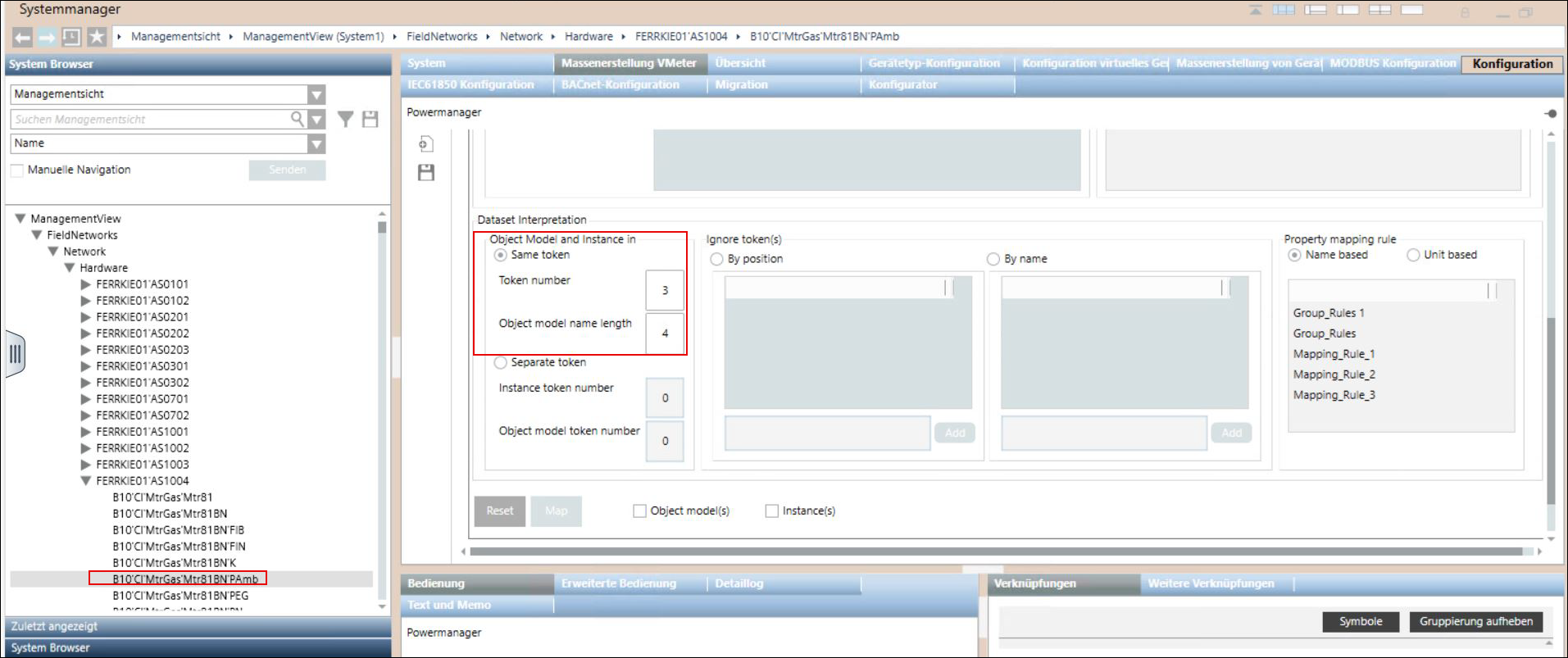The image size is (1568, 658).
Task: Switch to the MODBUS Konfiguration tab
Action: (x=1392, y=63)
